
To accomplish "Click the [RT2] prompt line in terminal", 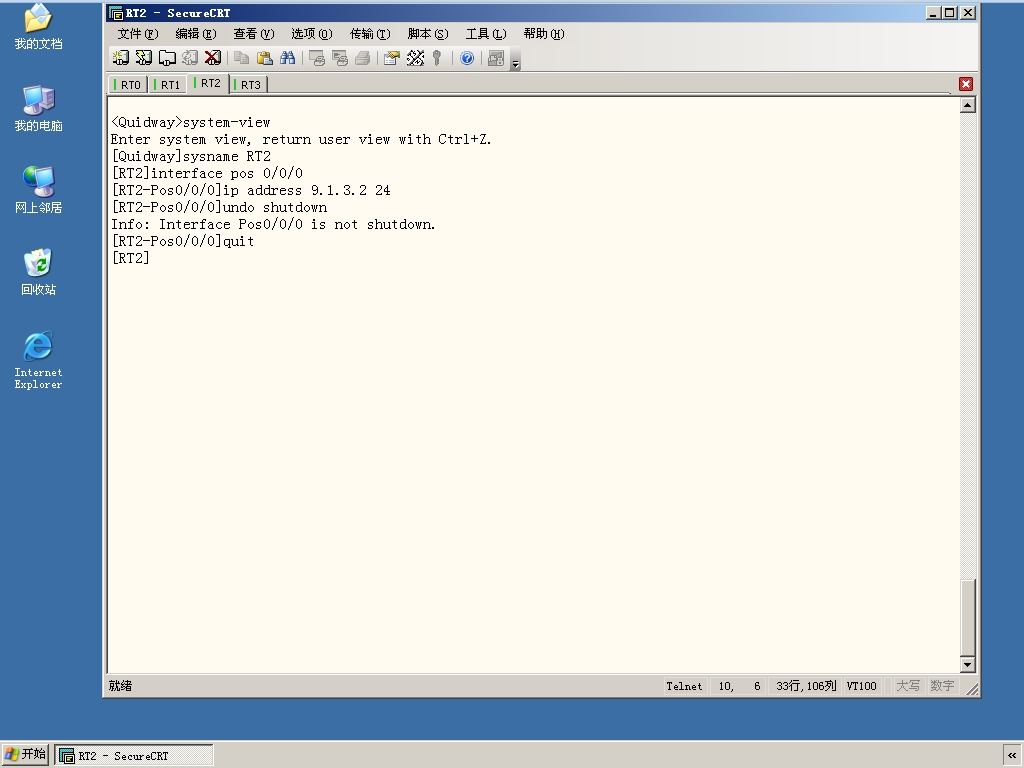I will point(131,258).
